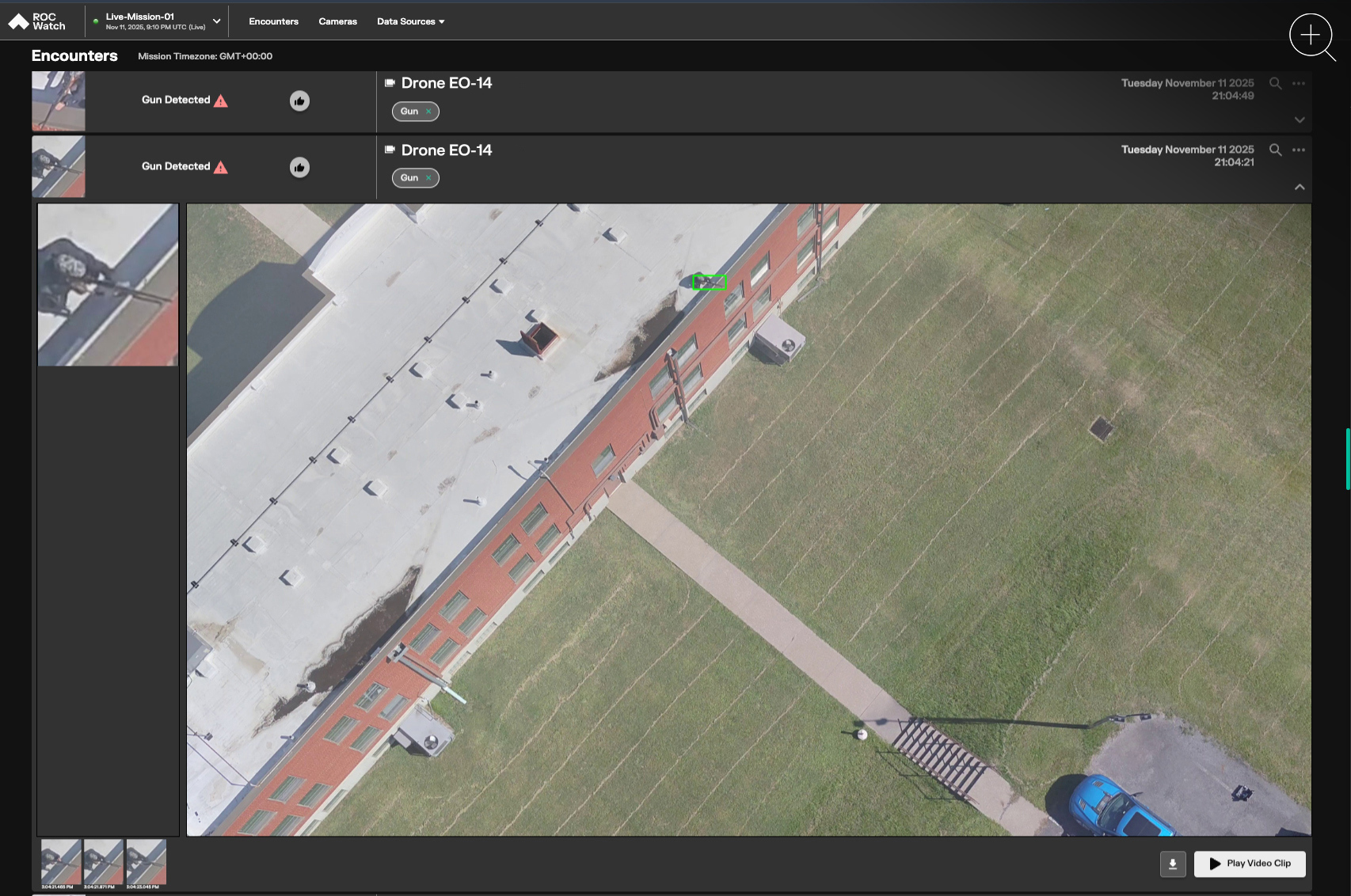The image size is (1351, 896).
Task: Remove Gun tag from 21:04:49 encounter
Action: tap(428, 112)
